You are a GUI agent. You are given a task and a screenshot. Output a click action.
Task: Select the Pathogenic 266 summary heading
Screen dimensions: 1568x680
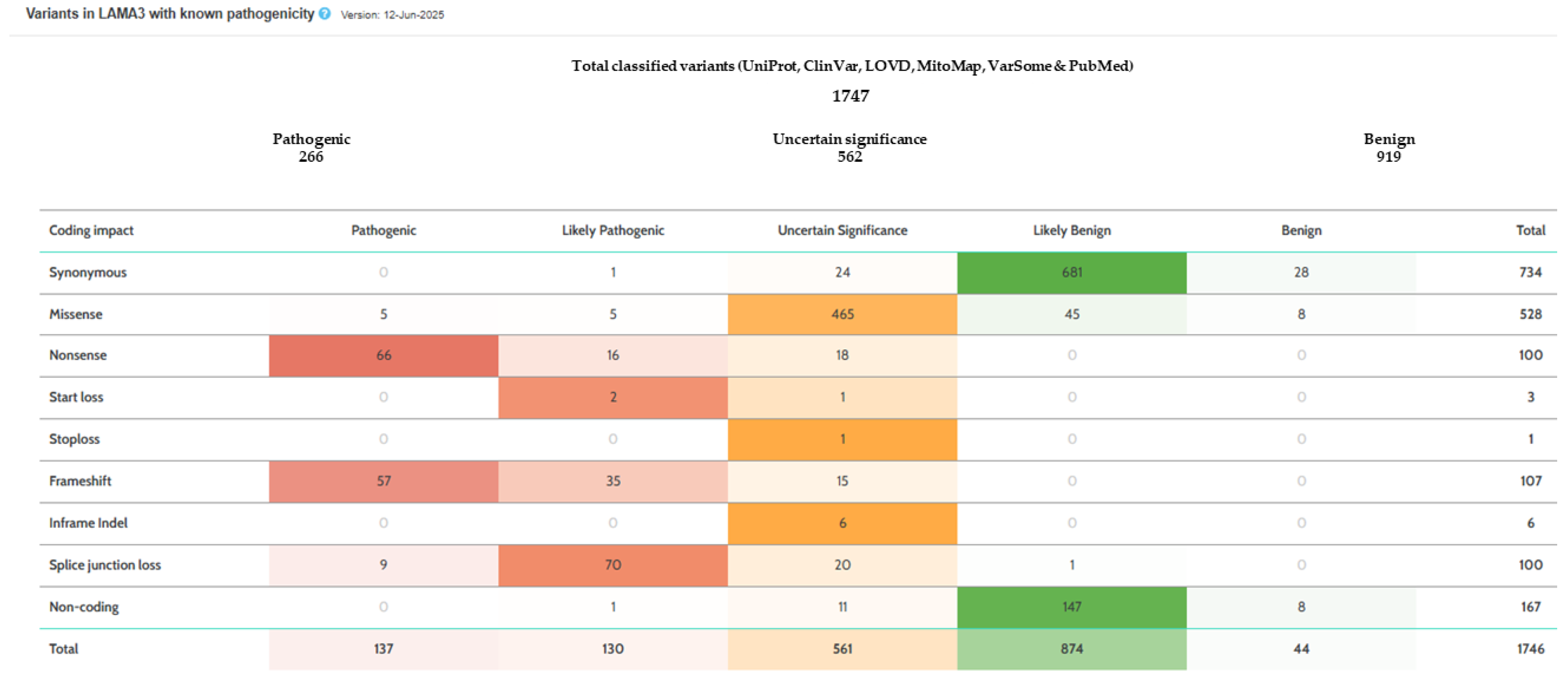coord(311,148)
